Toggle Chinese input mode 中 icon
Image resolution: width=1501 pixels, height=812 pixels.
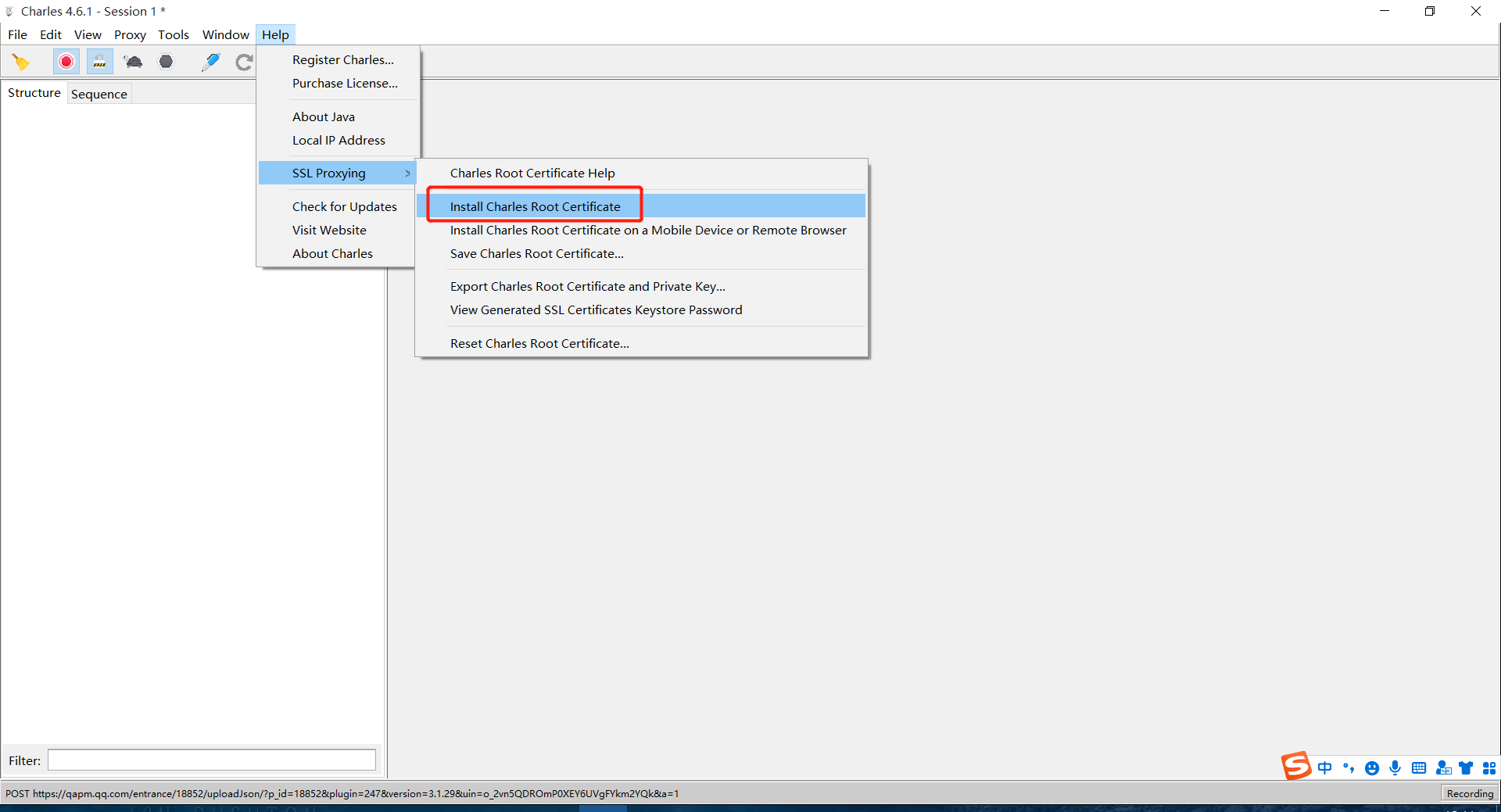1324,768
